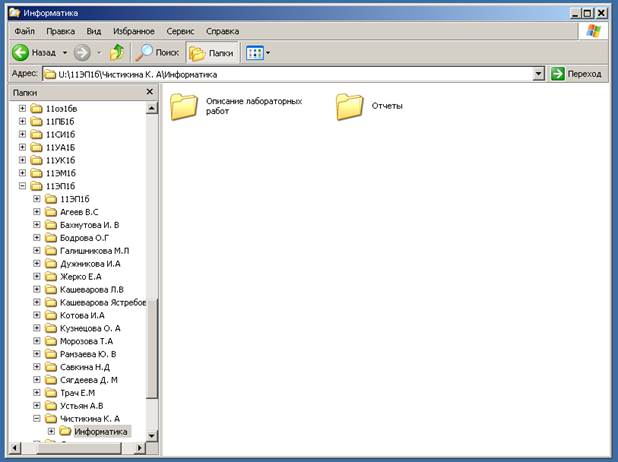Viewport: 618px width, 462px height.
Task: Collapse the 11ЭП1б tree node
Action: [x=23, y=186]
